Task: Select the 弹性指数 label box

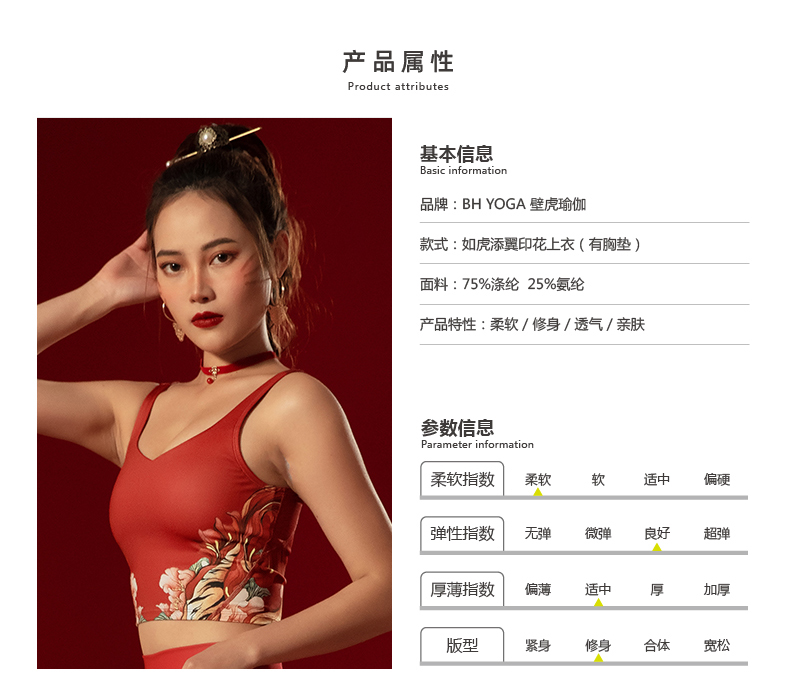Action: coord(462,534)
